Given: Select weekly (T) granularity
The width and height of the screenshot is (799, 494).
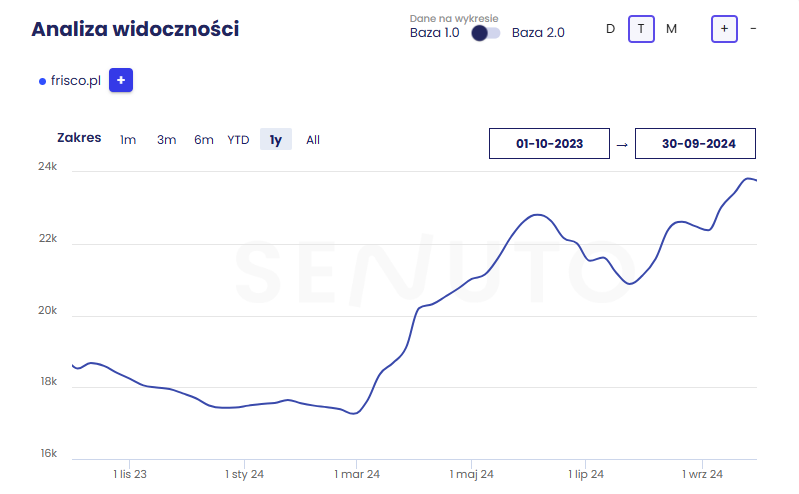Looking at the screenshot, I should pyautogui.click(x=641, y=29).
